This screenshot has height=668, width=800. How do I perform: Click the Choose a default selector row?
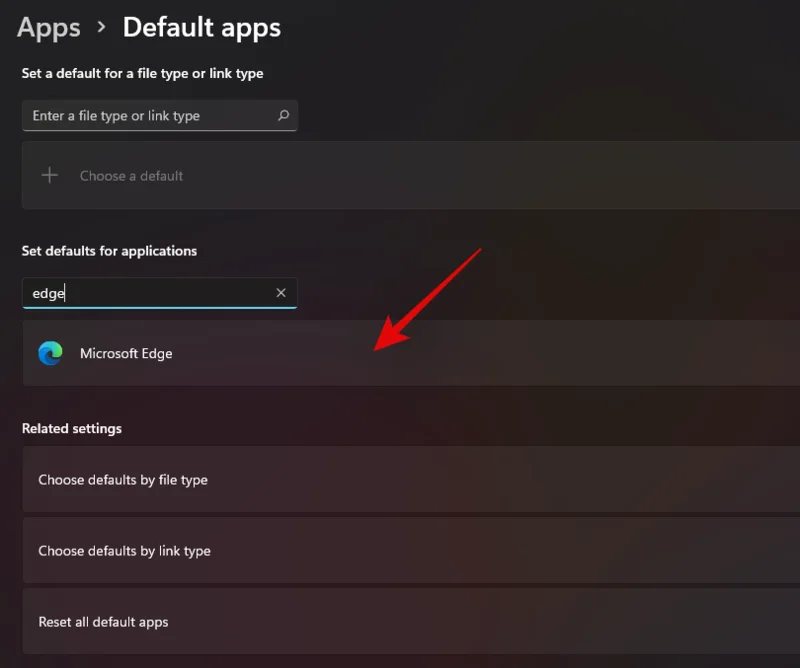(x=131, y=174)
